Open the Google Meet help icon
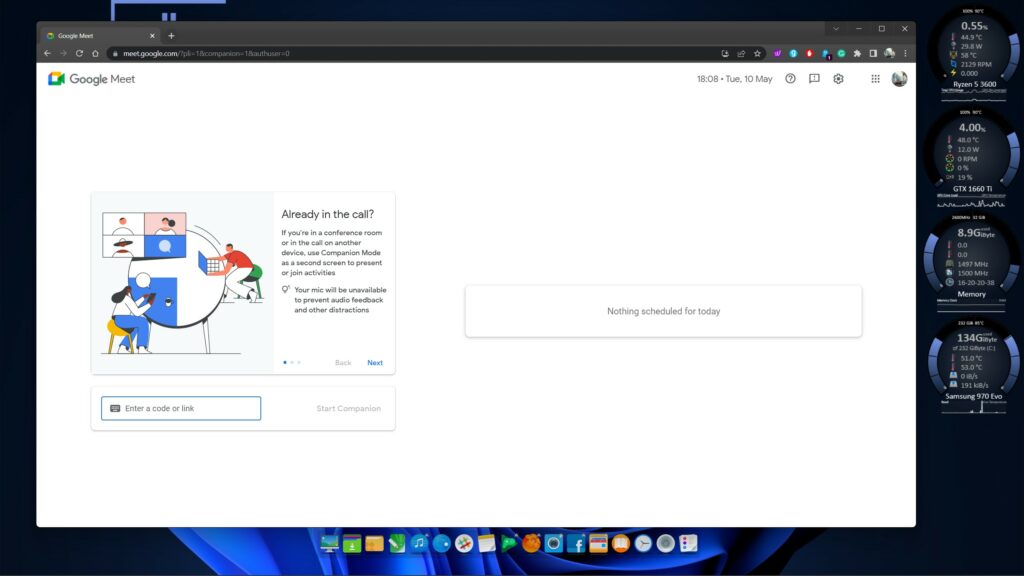1024x576 pixels. [x=790, y=79]
